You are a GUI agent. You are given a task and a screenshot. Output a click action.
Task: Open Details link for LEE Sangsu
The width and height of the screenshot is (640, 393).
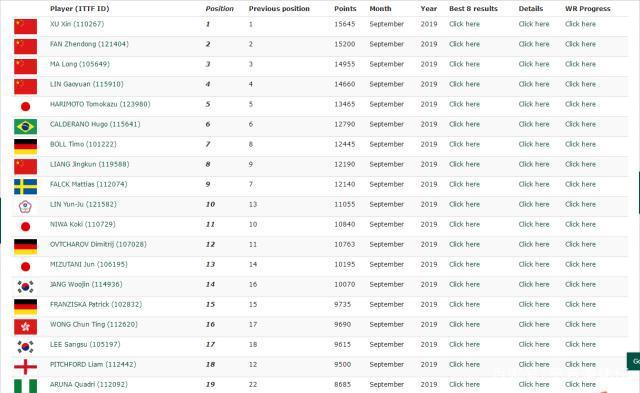(533, 344)
